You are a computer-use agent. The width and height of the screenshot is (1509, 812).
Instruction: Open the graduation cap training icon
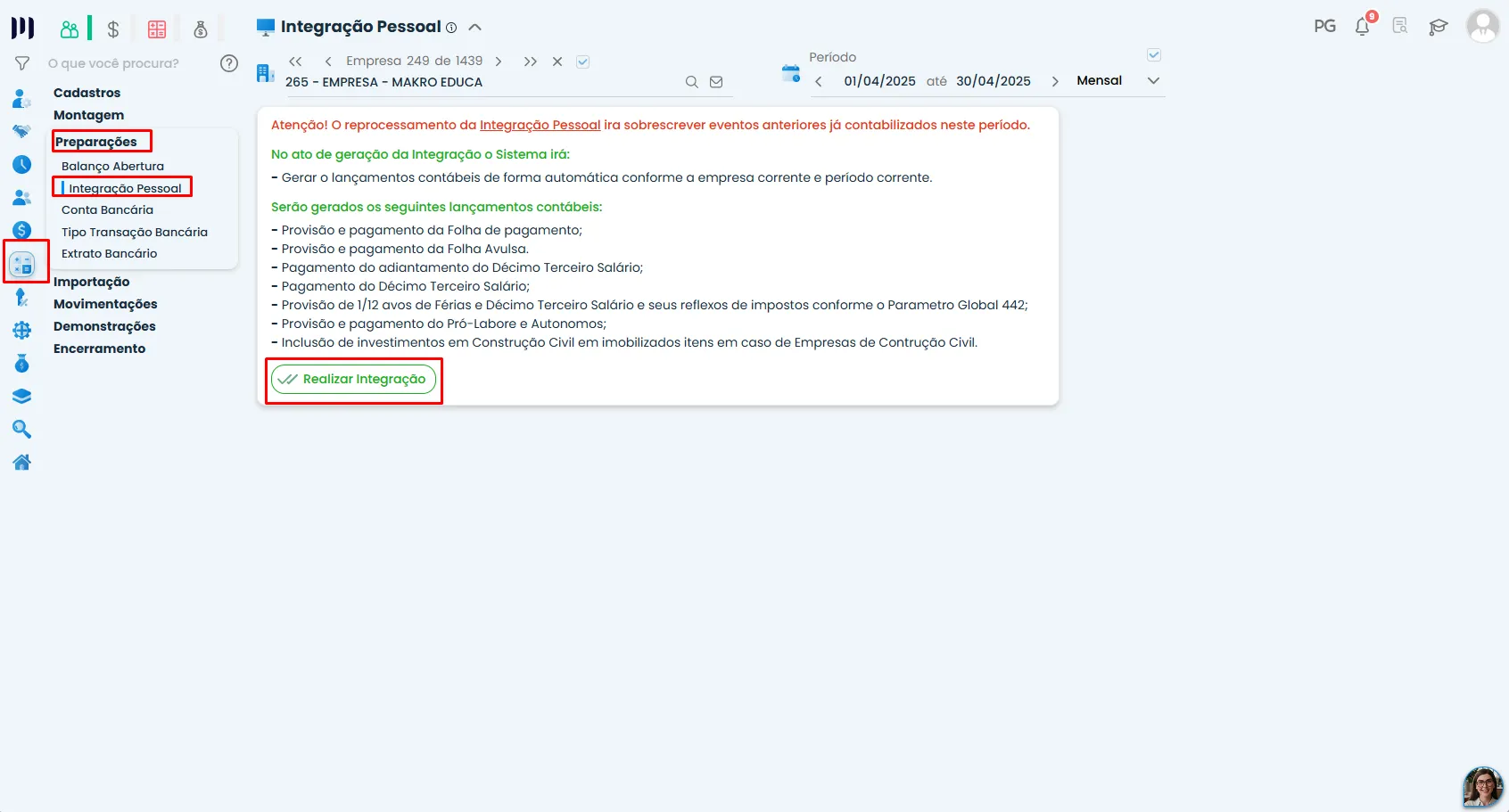1438,27
